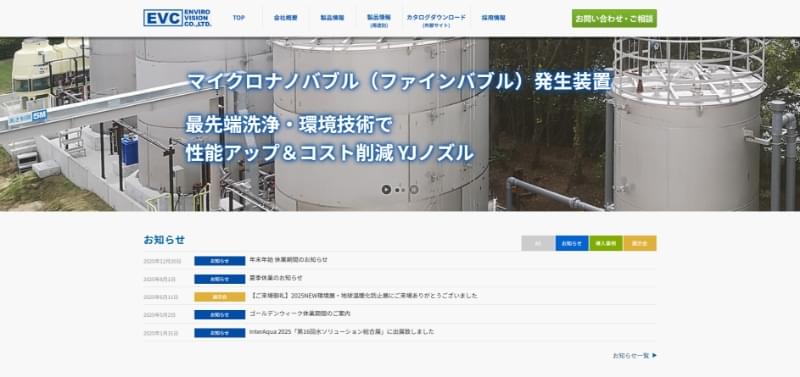This screenshot has height=377, width=800.
Task: Open the ゴールデンウィーク休業期間のご案内 link
Action: (300, 314)
